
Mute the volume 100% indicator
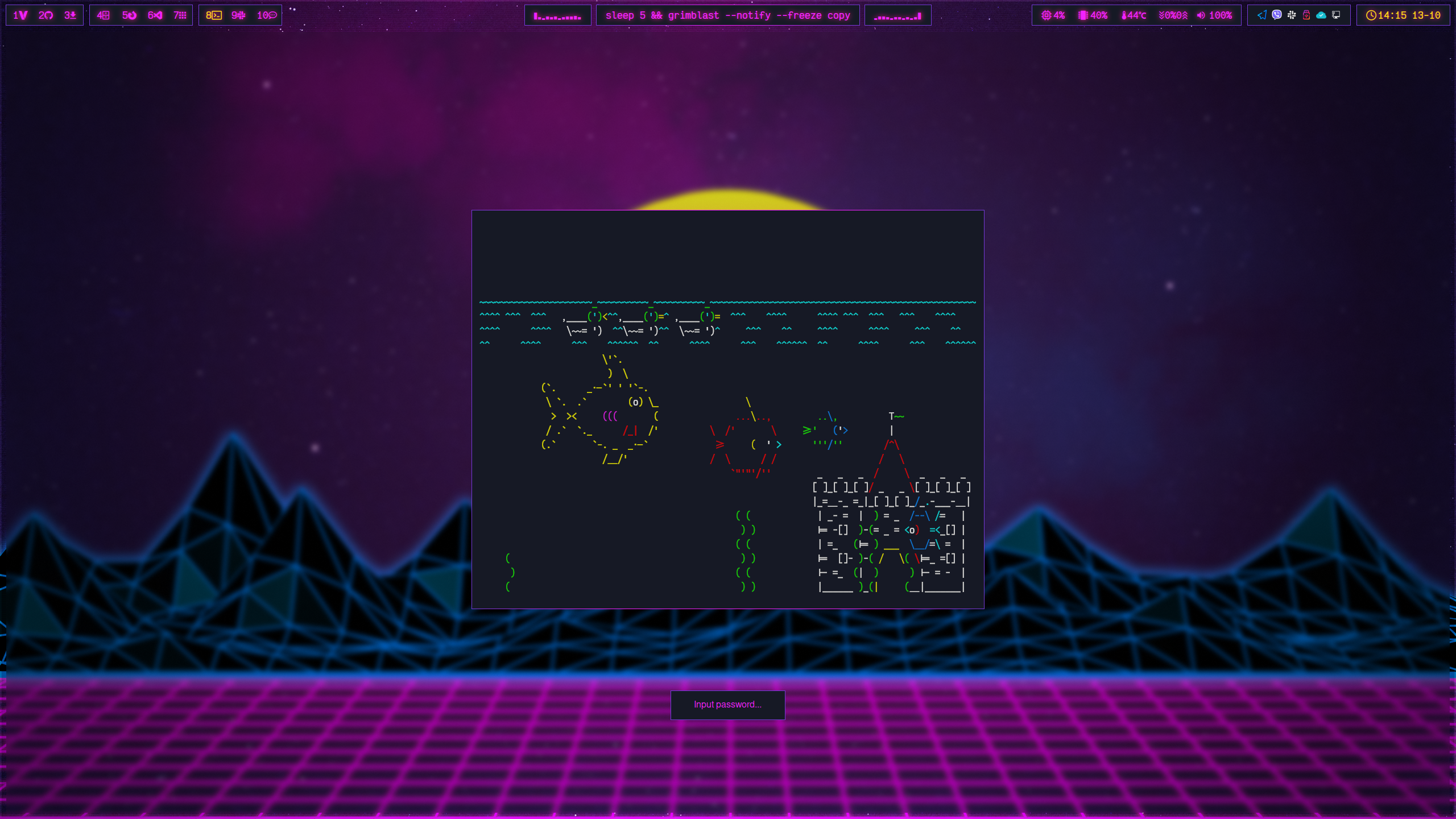click(x=1214, y=15)
